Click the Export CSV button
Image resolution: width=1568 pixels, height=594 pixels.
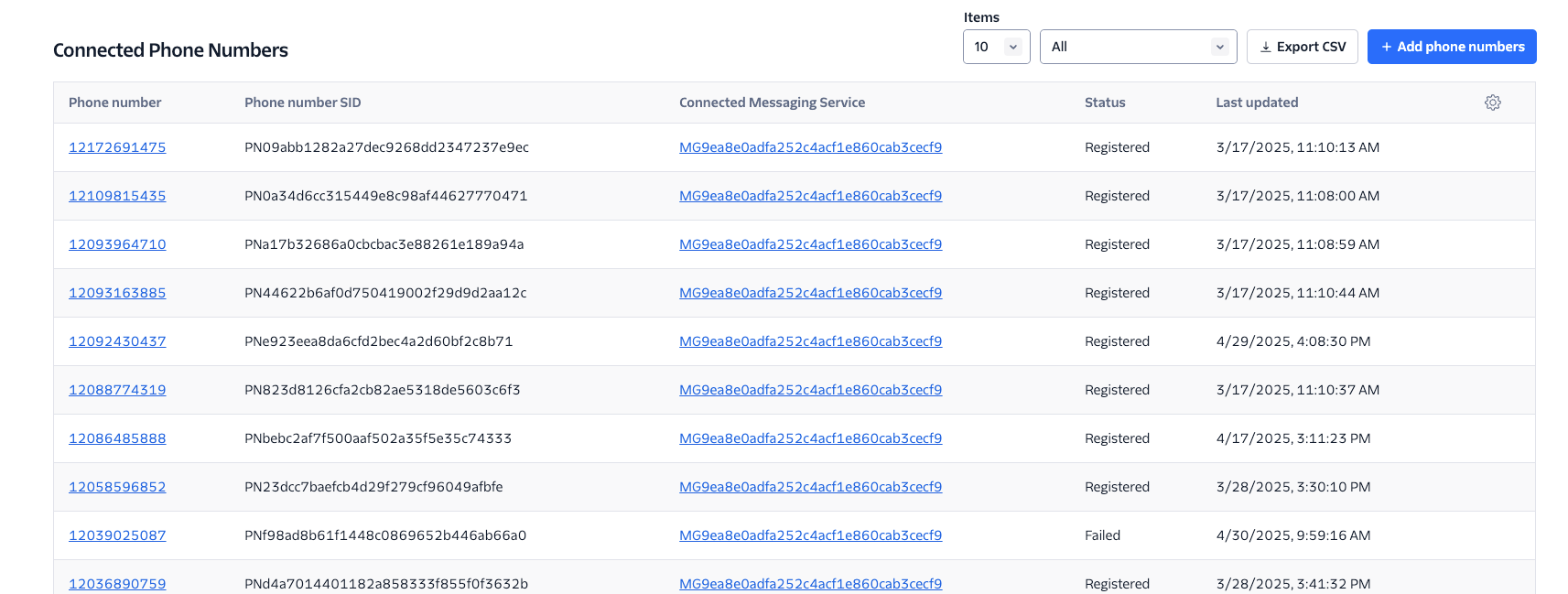point(1302,47)
